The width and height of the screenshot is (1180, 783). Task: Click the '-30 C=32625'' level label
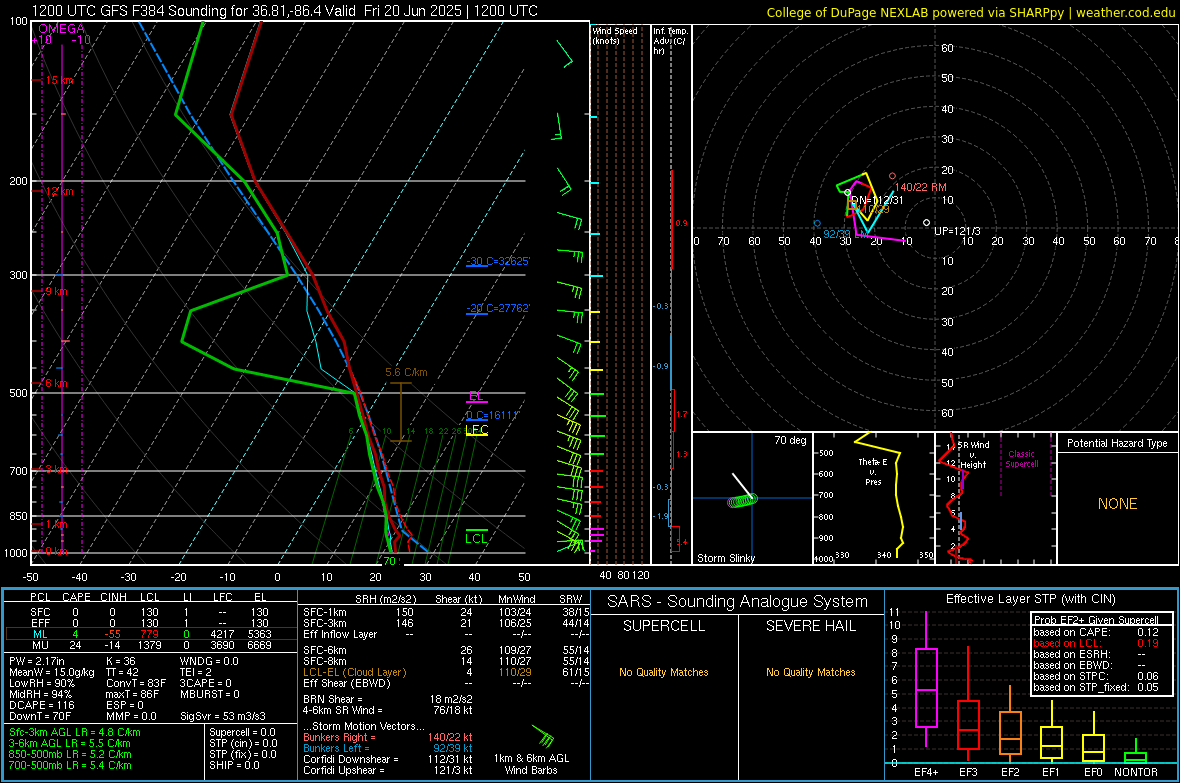pos(498,261)
